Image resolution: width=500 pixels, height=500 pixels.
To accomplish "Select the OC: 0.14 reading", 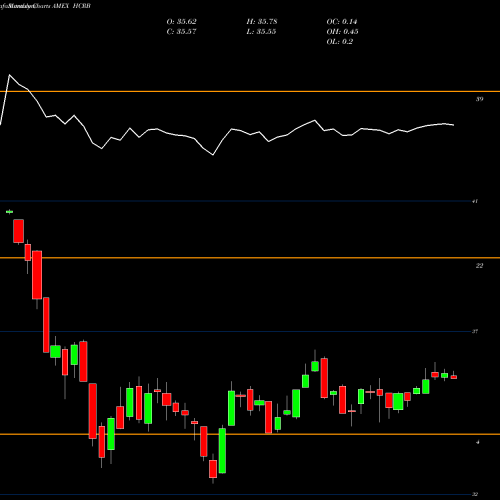I will [342, 22].
